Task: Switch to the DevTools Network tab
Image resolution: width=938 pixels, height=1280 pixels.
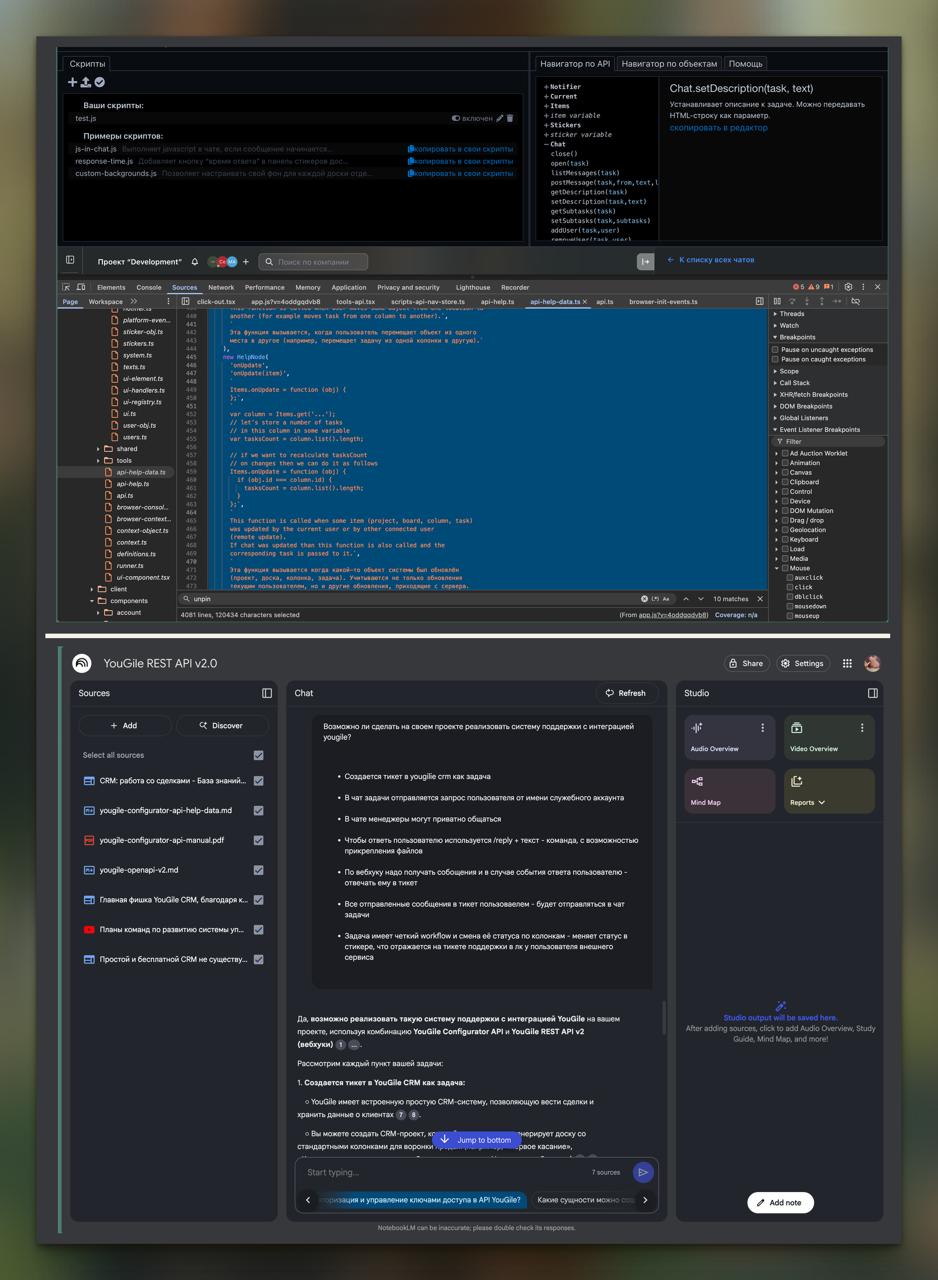Action: 221,287
